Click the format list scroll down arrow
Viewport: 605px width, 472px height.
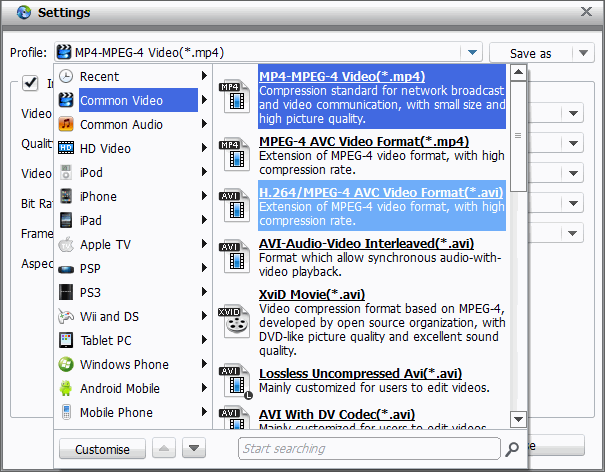518,420
